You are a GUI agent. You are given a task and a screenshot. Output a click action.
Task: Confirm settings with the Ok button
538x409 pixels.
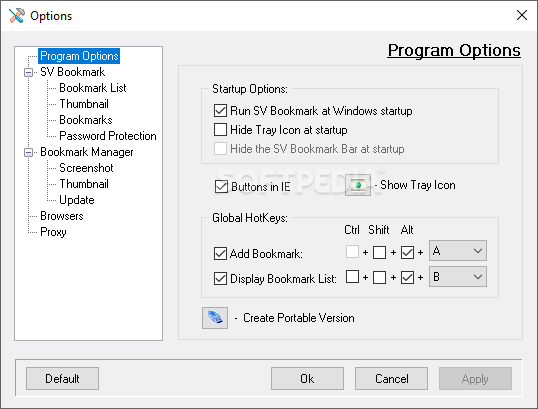pyautogui.click(x=307, y=378)
